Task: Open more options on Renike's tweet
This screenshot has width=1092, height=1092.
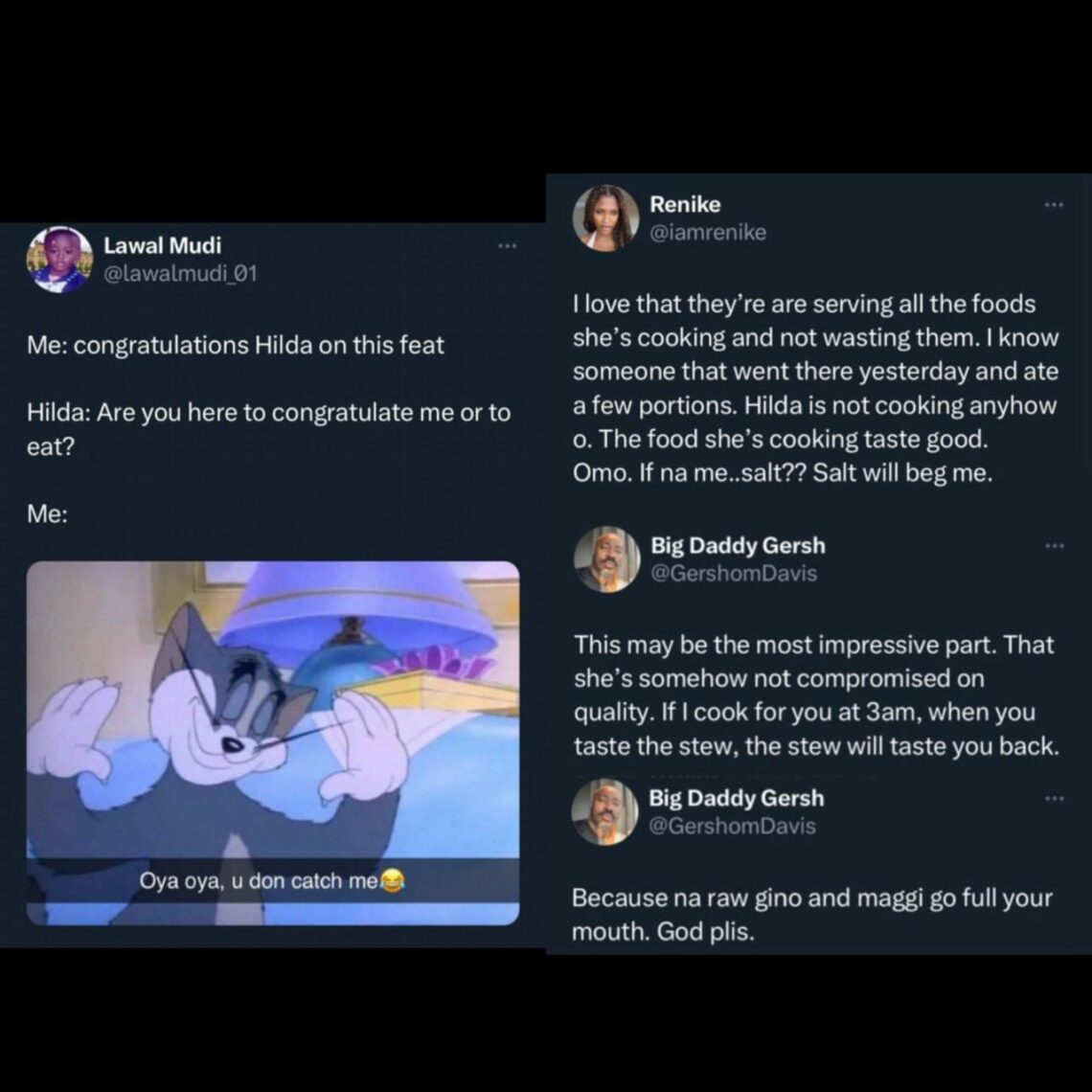Action: point(1054,205)
